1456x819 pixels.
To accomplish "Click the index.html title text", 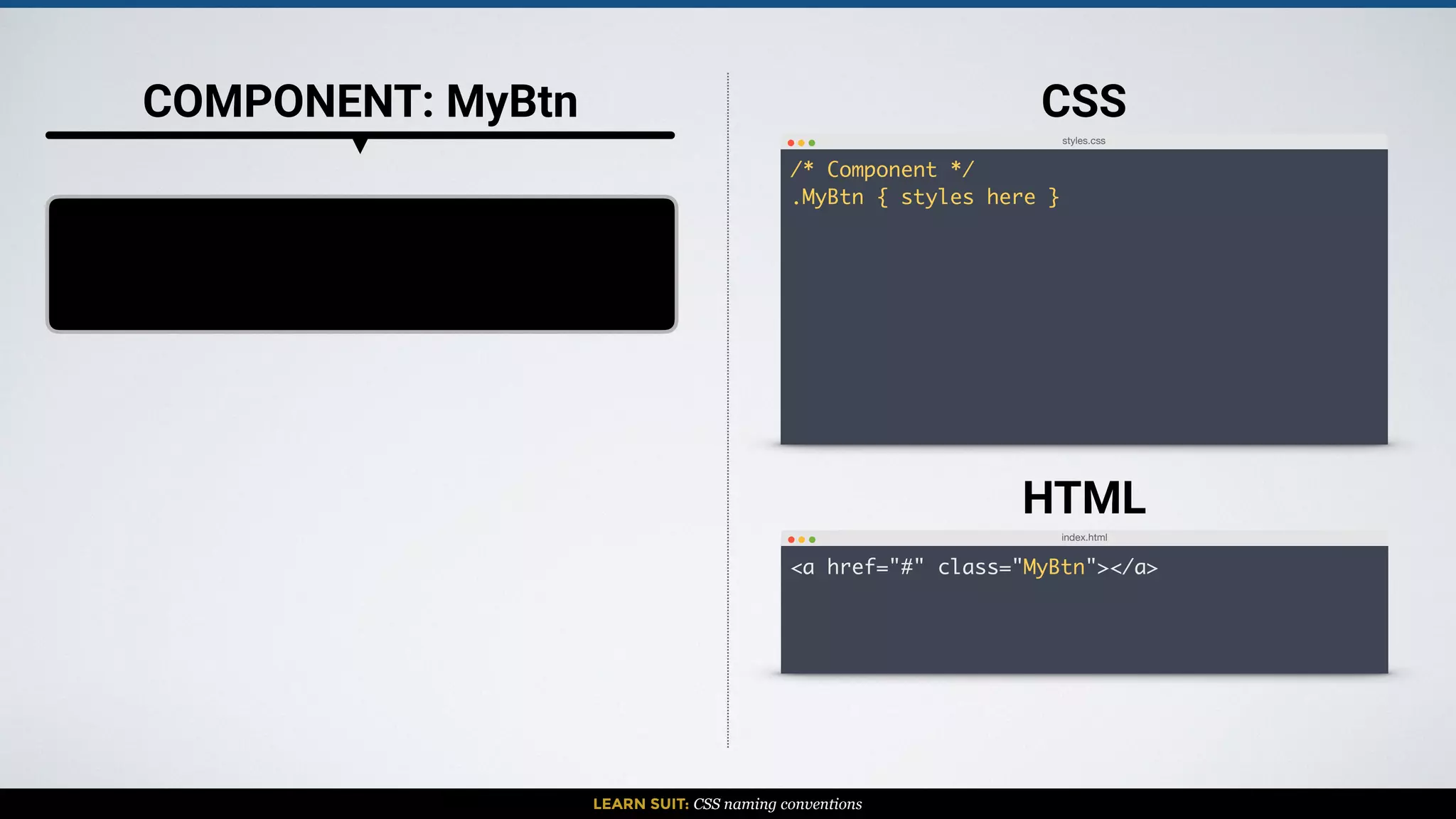I will (1084, 537).
